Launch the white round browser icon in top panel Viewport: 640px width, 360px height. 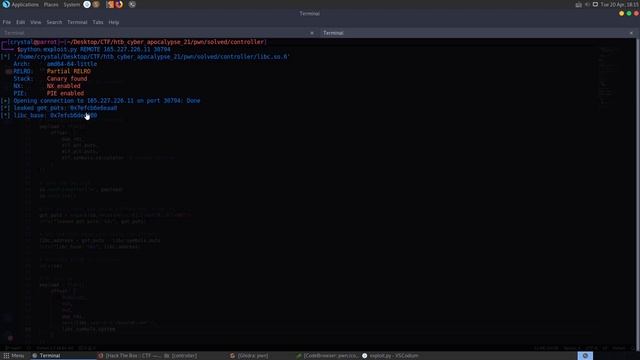pyautogui.click(x=87, y=4)
